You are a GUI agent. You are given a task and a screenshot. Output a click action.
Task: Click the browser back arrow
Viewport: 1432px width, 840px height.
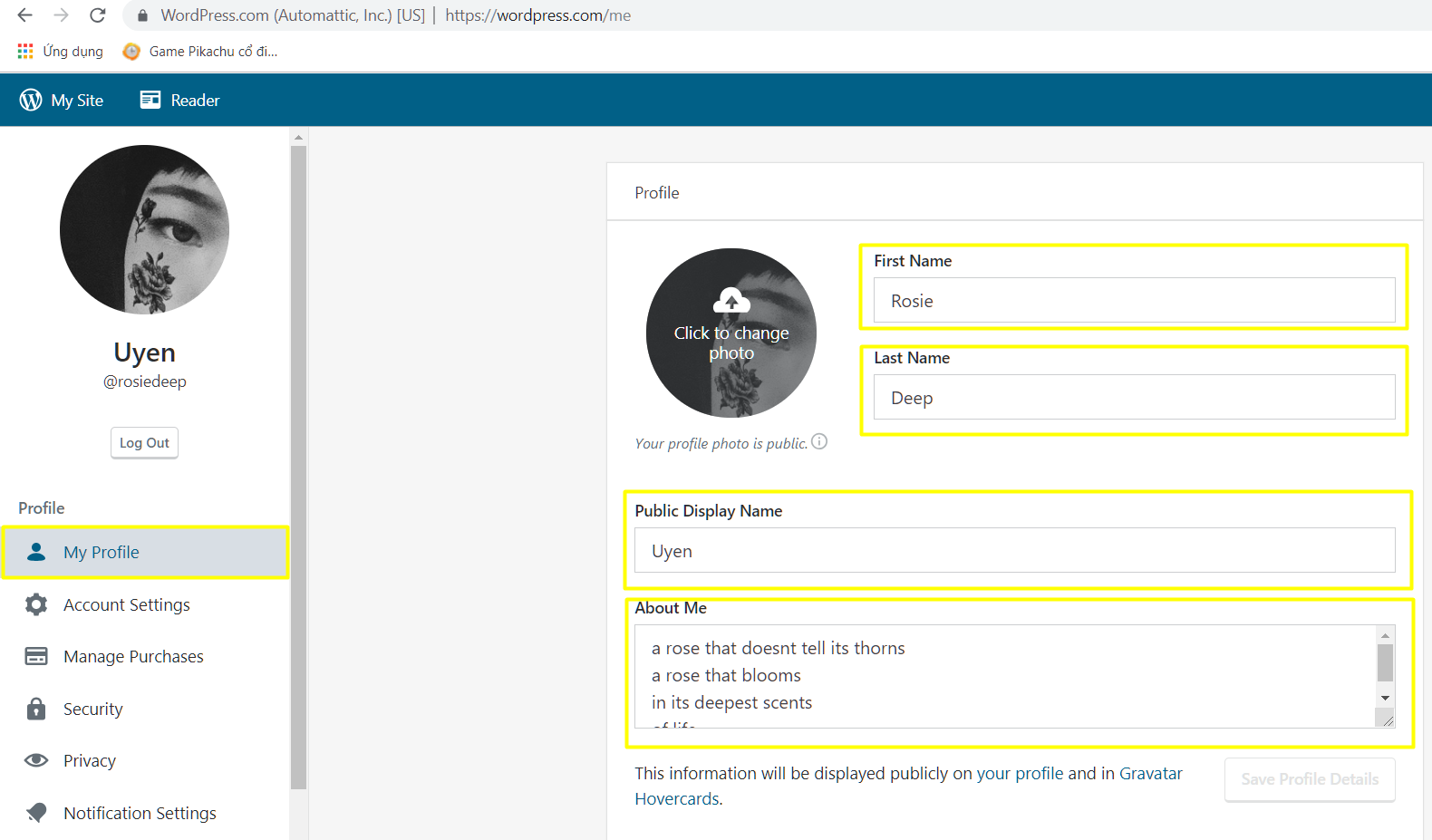pos(25,15)
